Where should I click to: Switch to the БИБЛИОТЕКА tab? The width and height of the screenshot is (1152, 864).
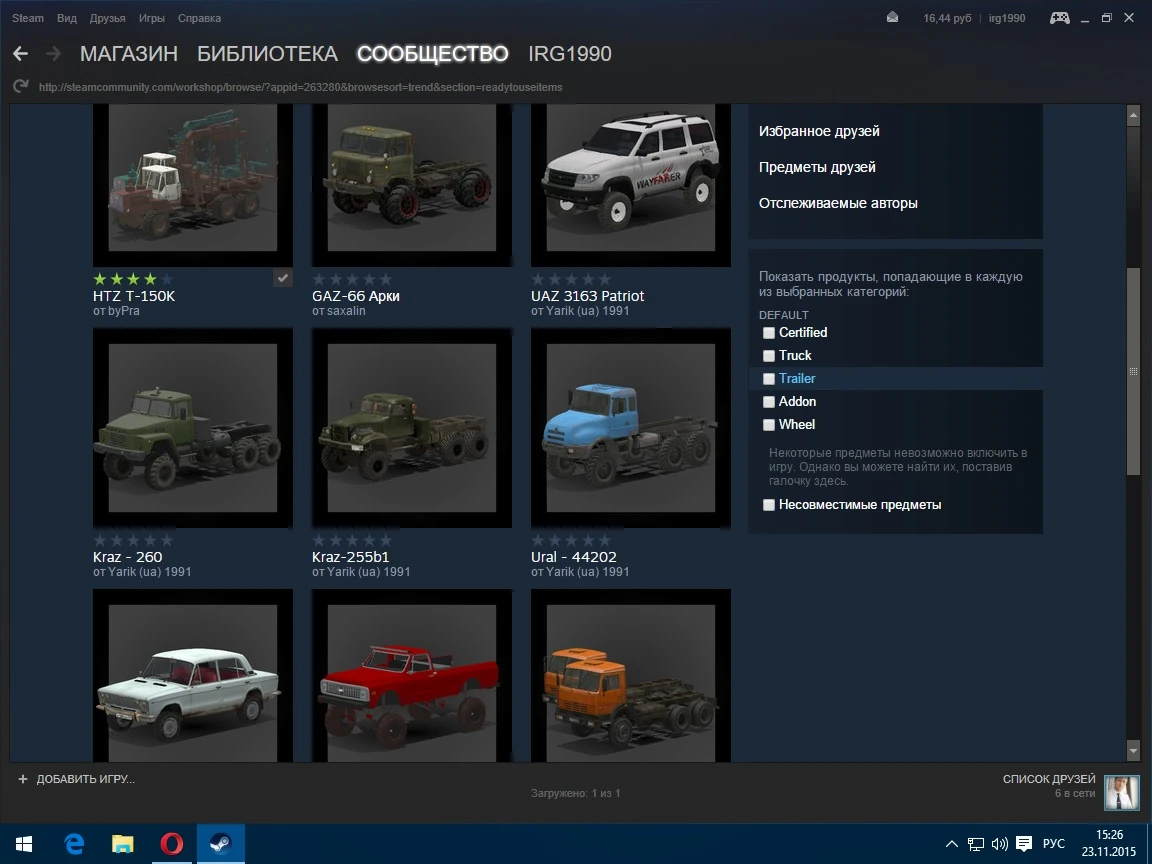tap(267, 53)
